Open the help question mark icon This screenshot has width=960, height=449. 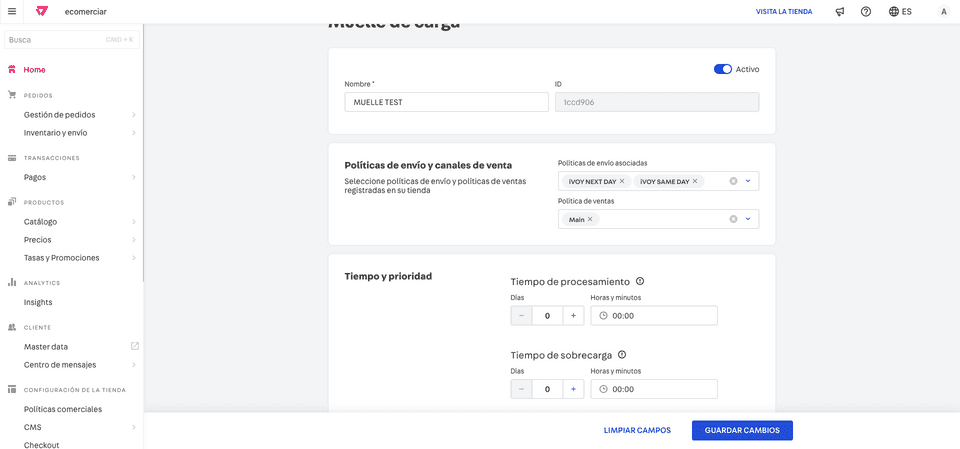[x=866, y=11]
